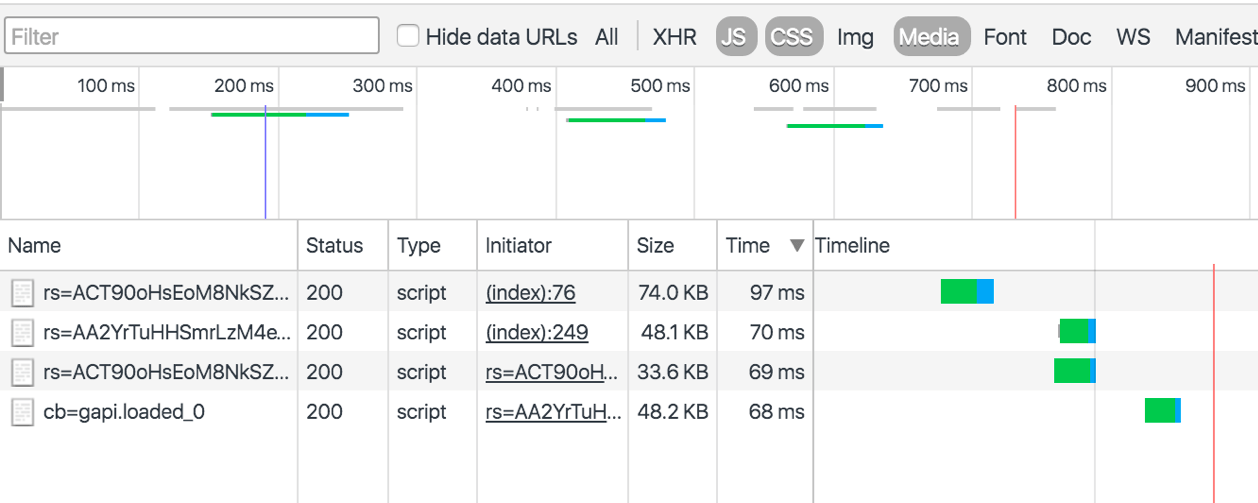This screenshot has width=1258, height=503.
Task: Click the file icon of the 33.6 KB script row
Action: tap(22, 372)
